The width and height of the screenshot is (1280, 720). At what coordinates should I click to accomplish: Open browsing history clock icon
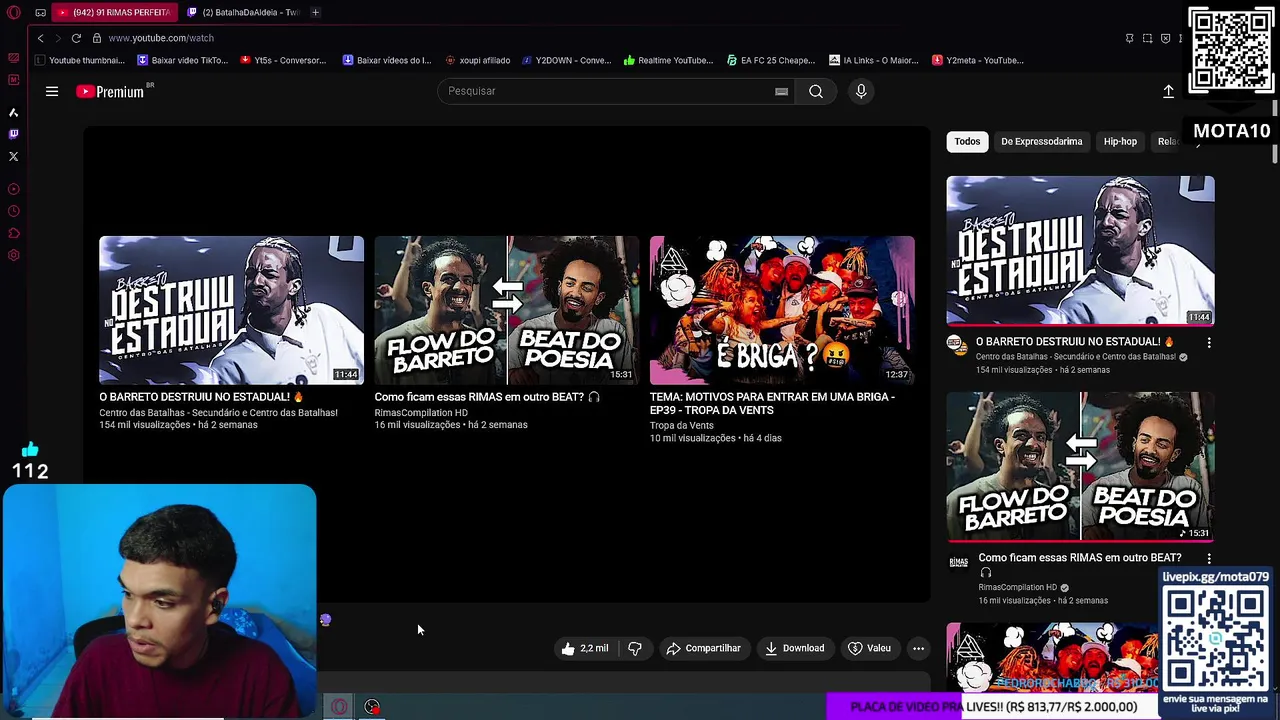tap(13, 211)
